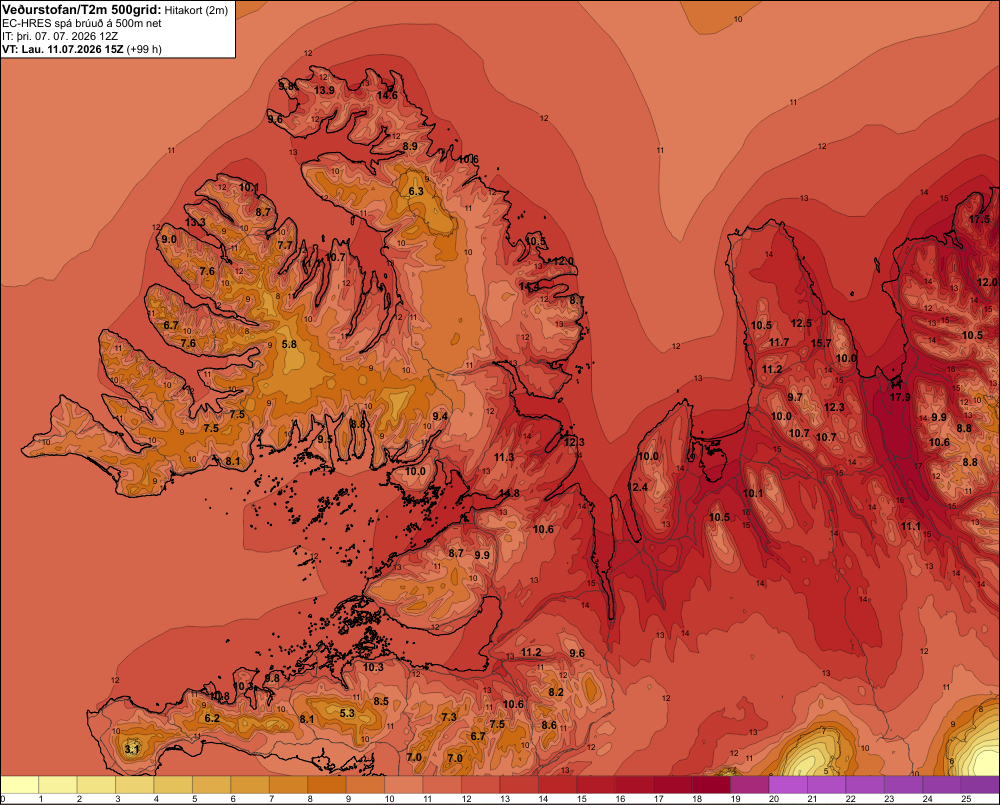
Task: Select the 15.7 temperature label
Action: [x=821, y=343]
